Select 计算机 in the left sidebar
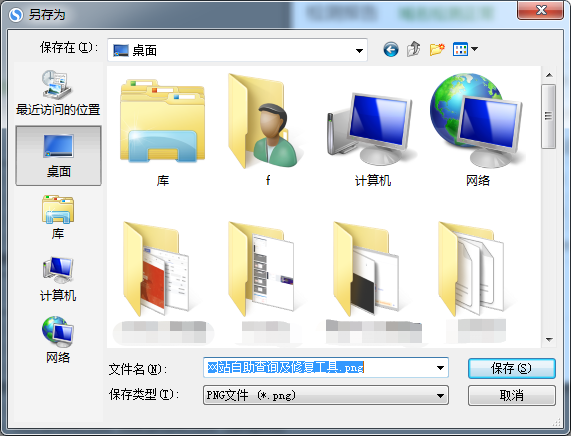This screenshot has width=571, height=436. (58, 279)
